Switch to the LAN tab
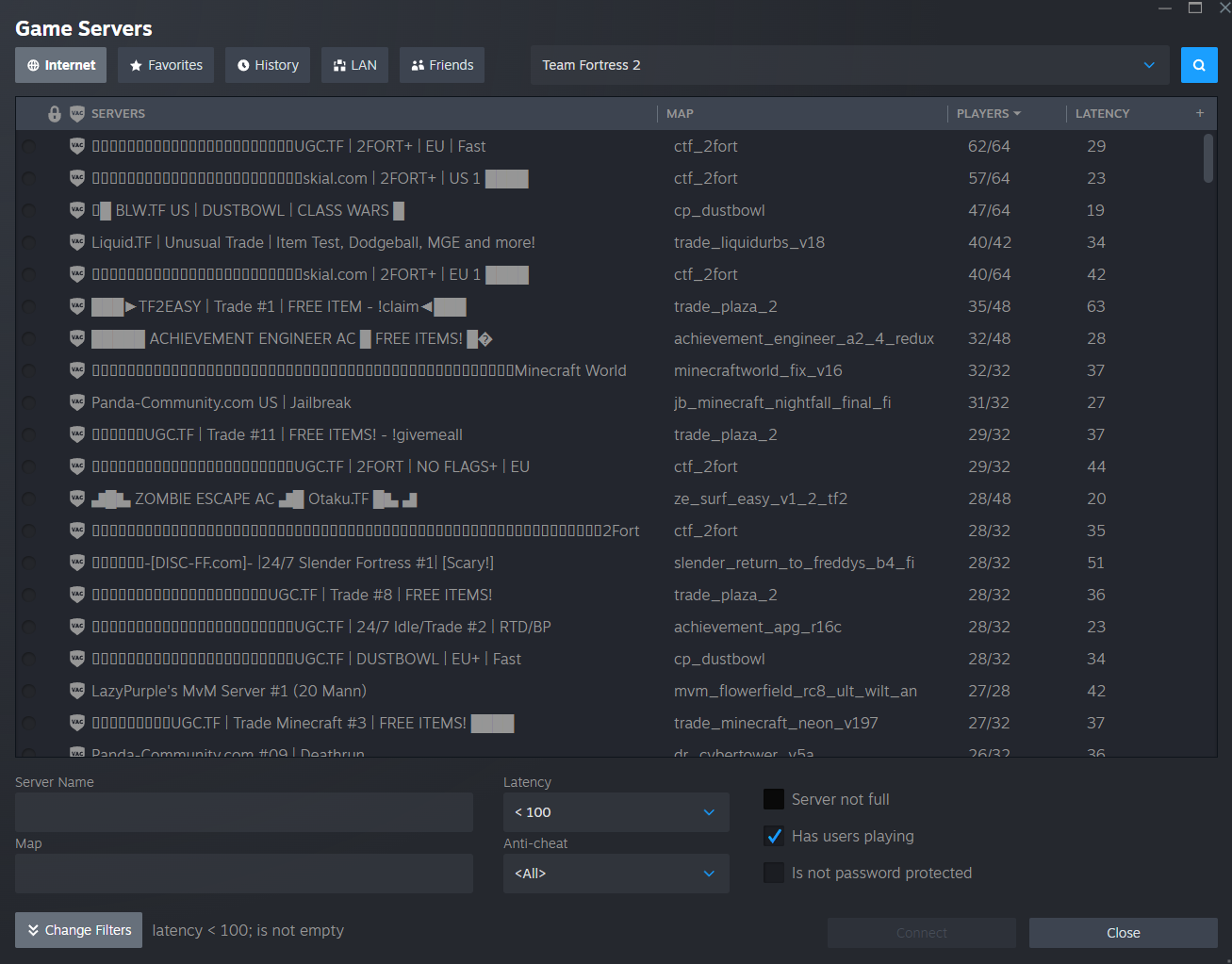 point(355,65)
